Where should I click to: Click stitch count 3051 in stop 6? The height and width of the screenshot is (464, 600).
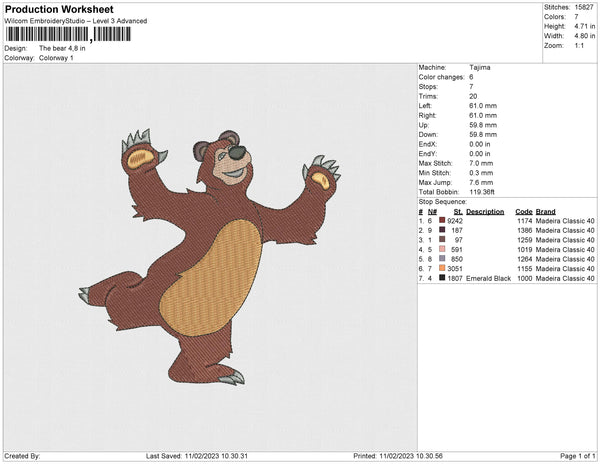click(x=455, y=269)
